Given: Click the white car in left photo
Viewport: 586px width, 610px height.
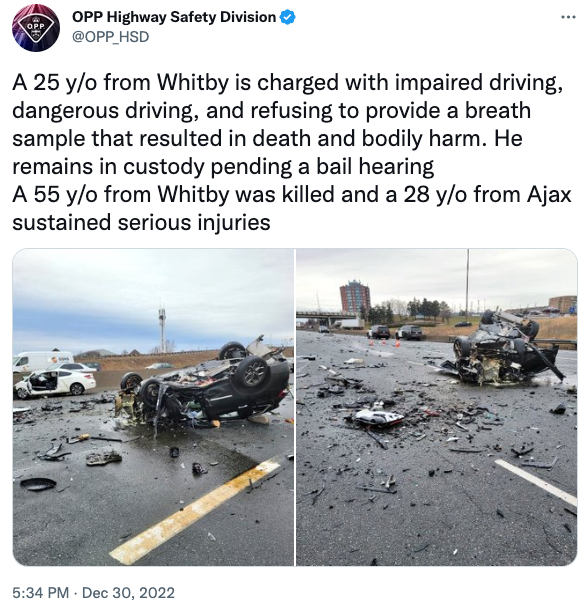Looking at the screenshot, I should (55, 384).
